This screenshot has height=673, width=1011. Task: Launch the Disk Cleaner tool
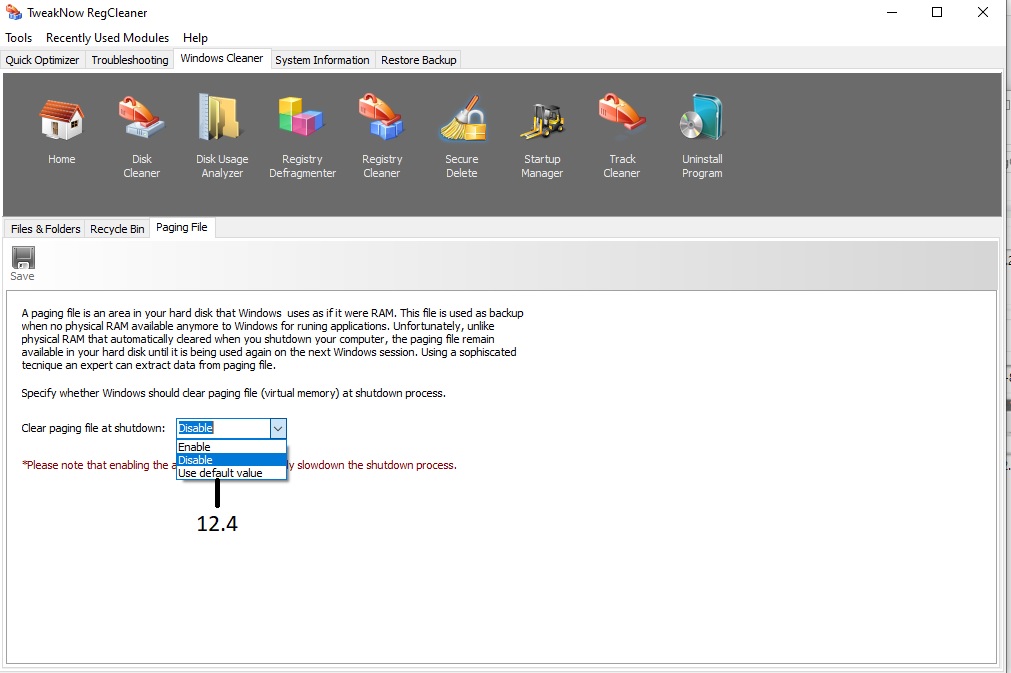[x=141, y=118]
